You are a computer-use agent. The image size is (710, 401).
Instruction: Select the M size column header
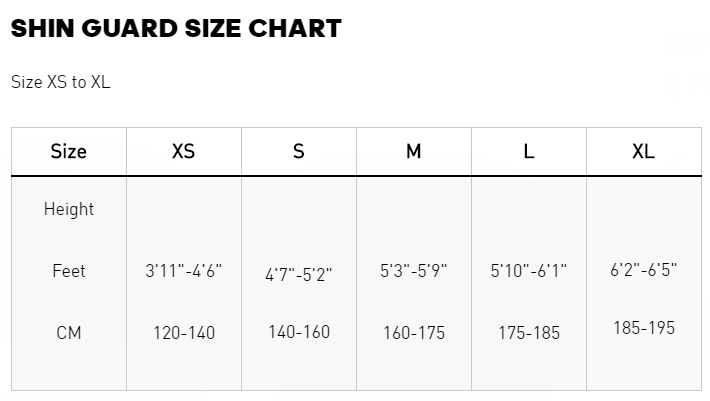(x=413, y=151)
